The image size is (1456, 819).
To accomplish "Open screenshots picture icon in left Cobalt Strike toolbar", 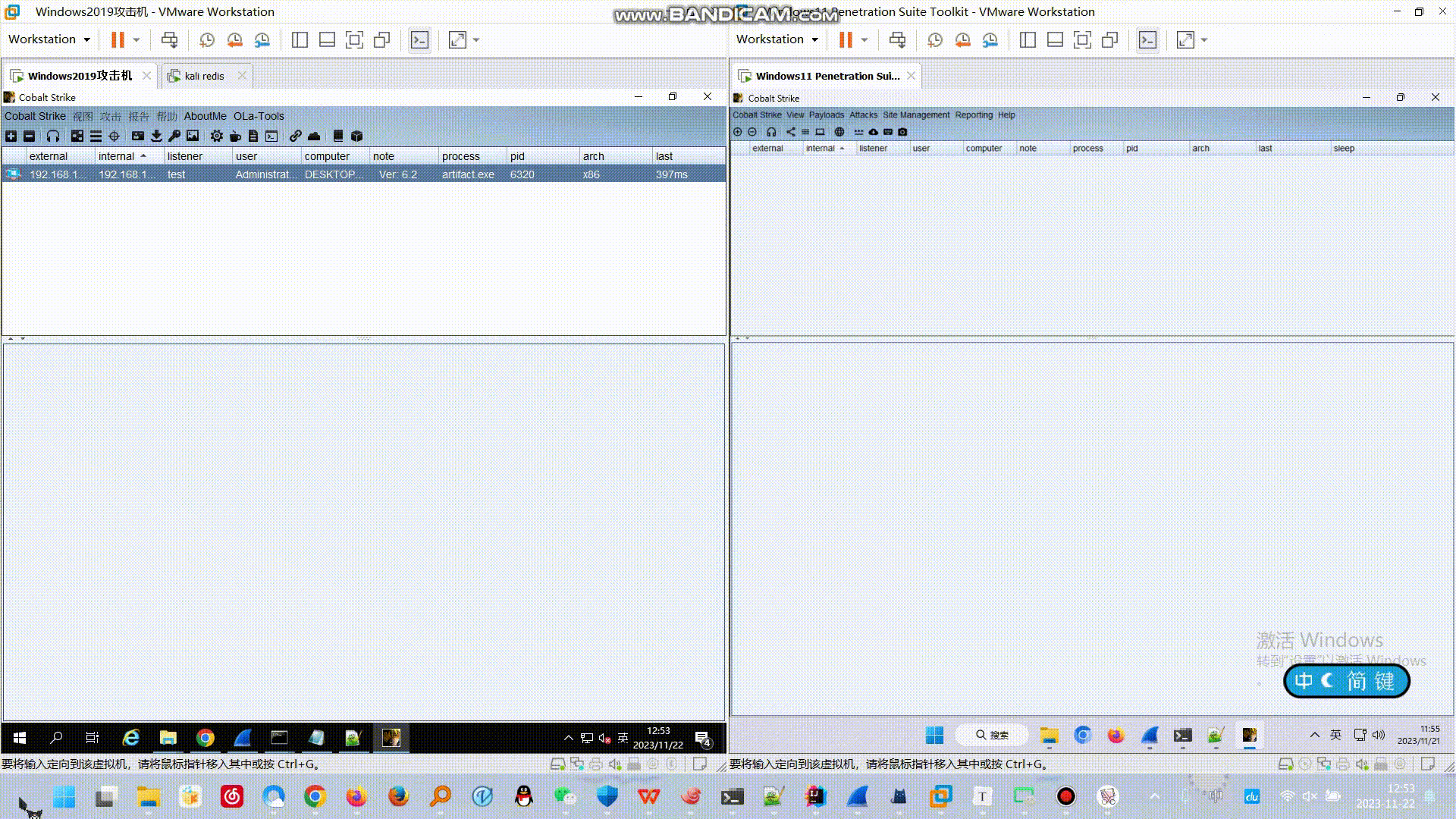I will 193,136.
